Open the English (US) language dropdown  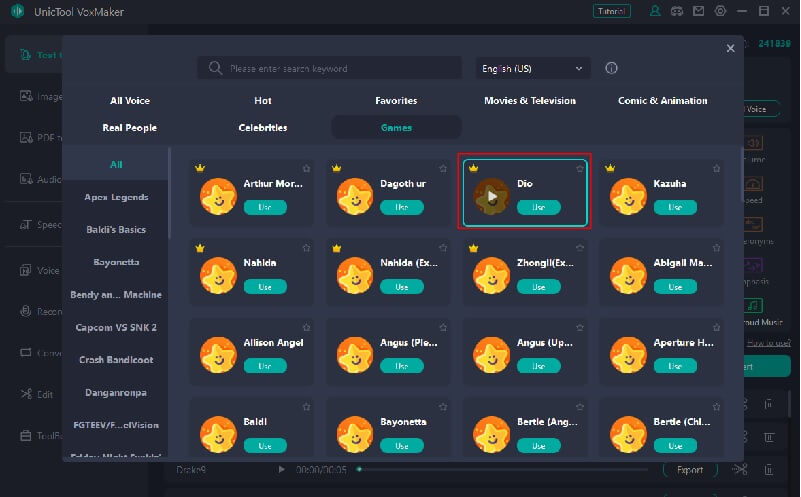tap(532, 68)
